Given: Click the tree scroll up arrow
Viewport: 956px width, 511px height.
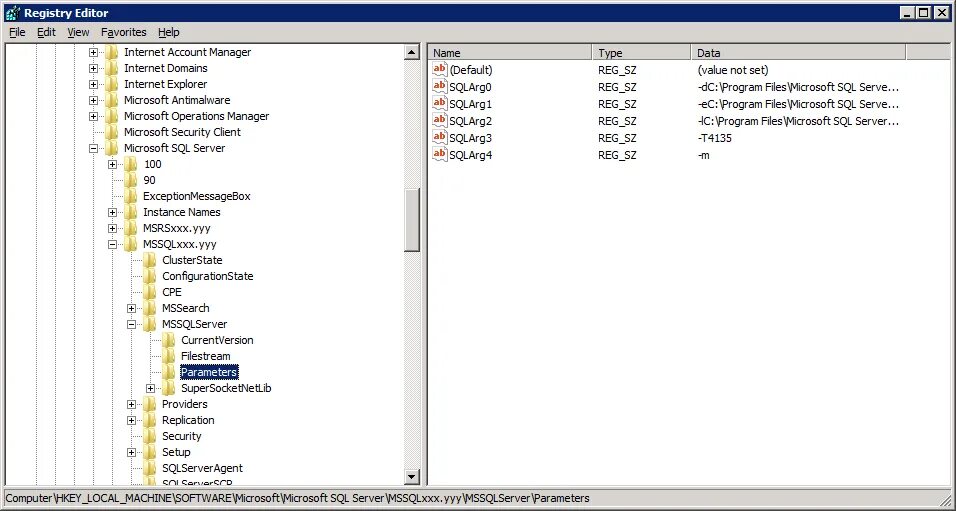Looking at the screenshot, I should (x=412, y=52).
